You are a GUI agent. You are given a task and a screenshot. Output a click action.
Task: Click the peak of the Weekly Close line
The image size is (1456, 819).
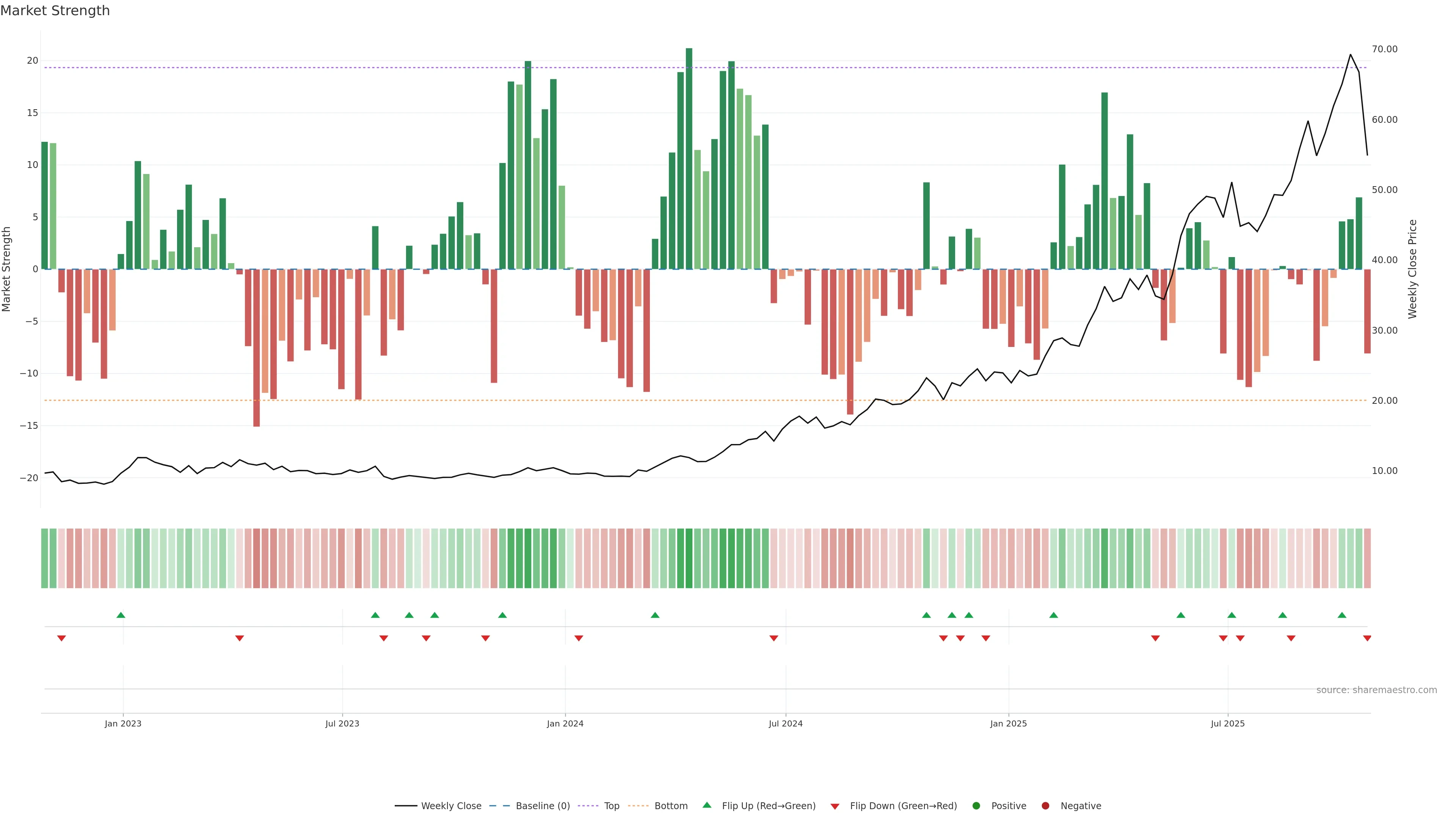pos(1350,55)
